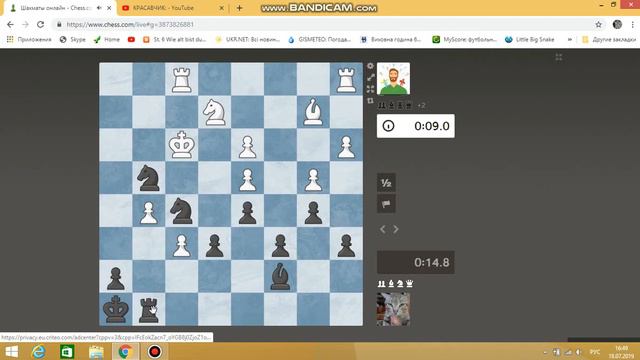Click the bottom dark clock showing 0:14.8
Viewport: 640px width, 360px height.
[416, 262]
